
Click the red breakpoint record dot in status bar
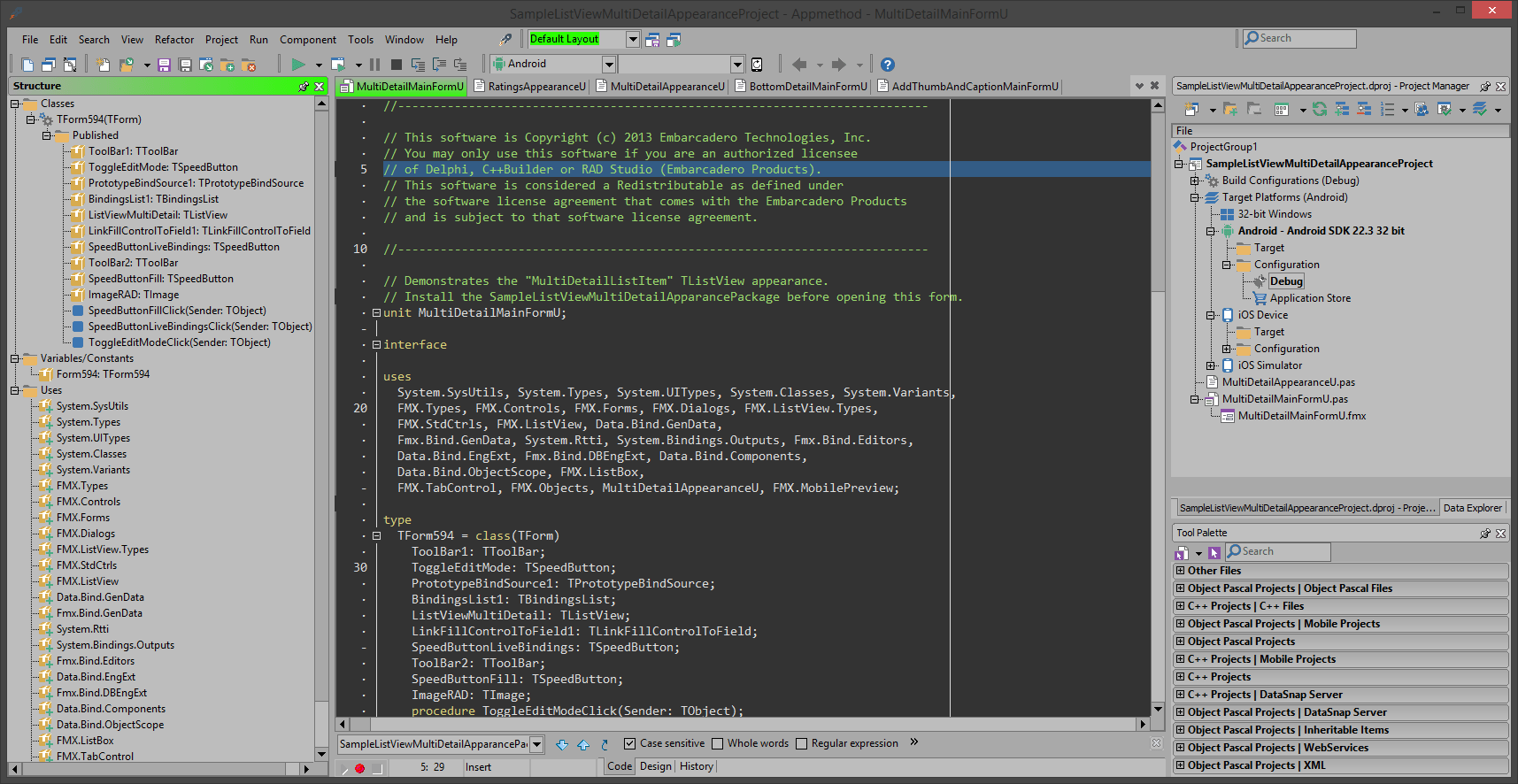360,768
